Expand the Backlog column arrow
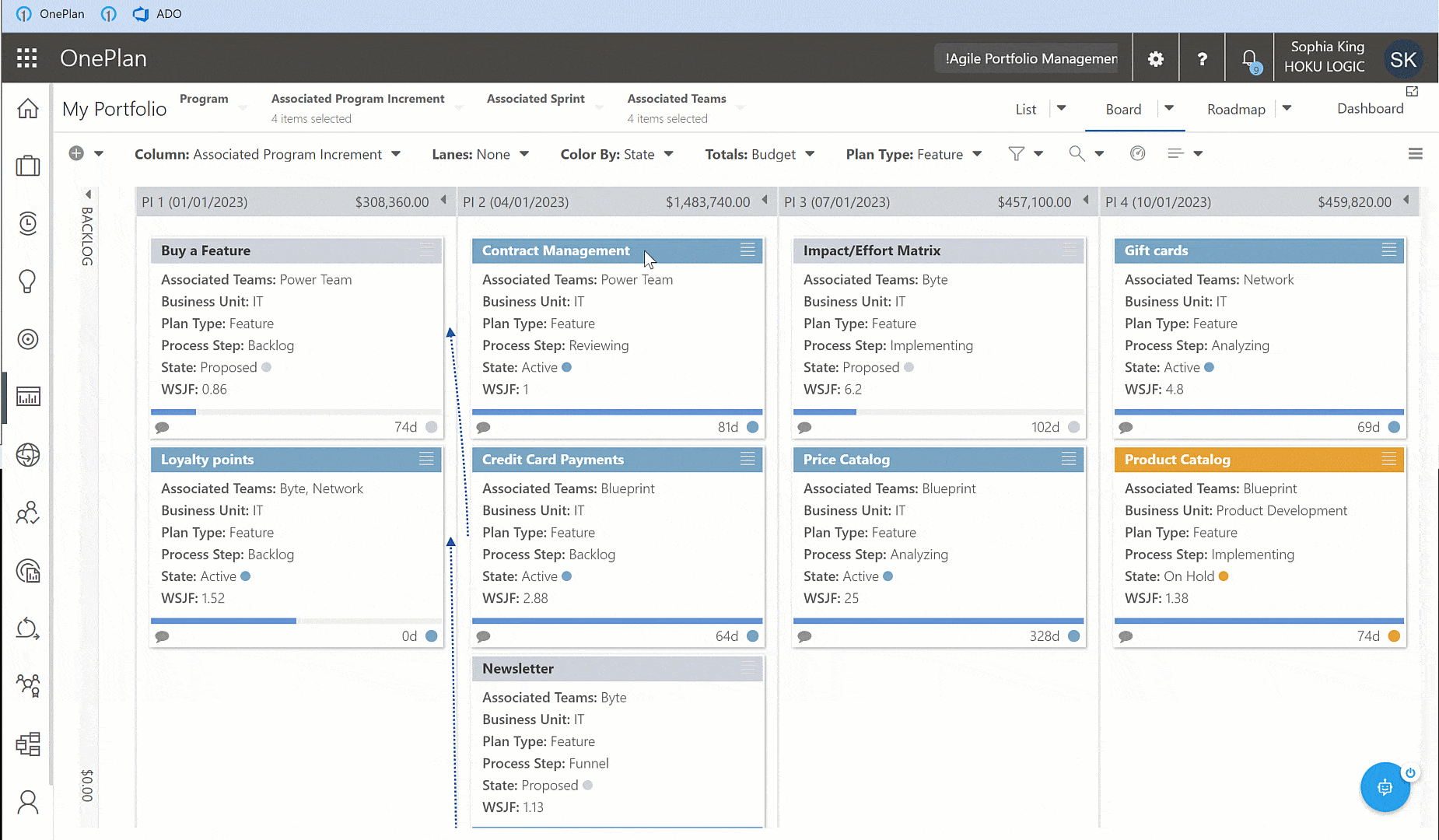1439x840 pixels. (x=88, y=194)
